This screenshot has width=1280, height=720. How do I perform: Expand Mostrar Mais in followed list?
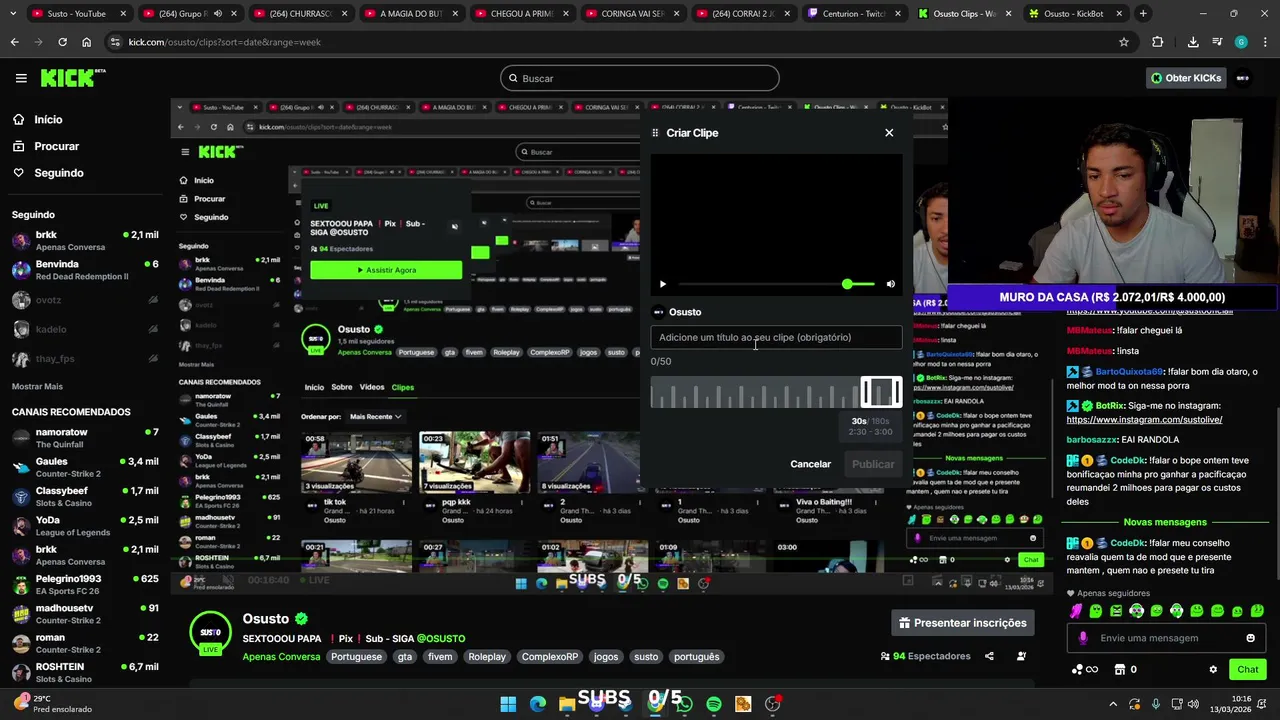coord(37,386)
